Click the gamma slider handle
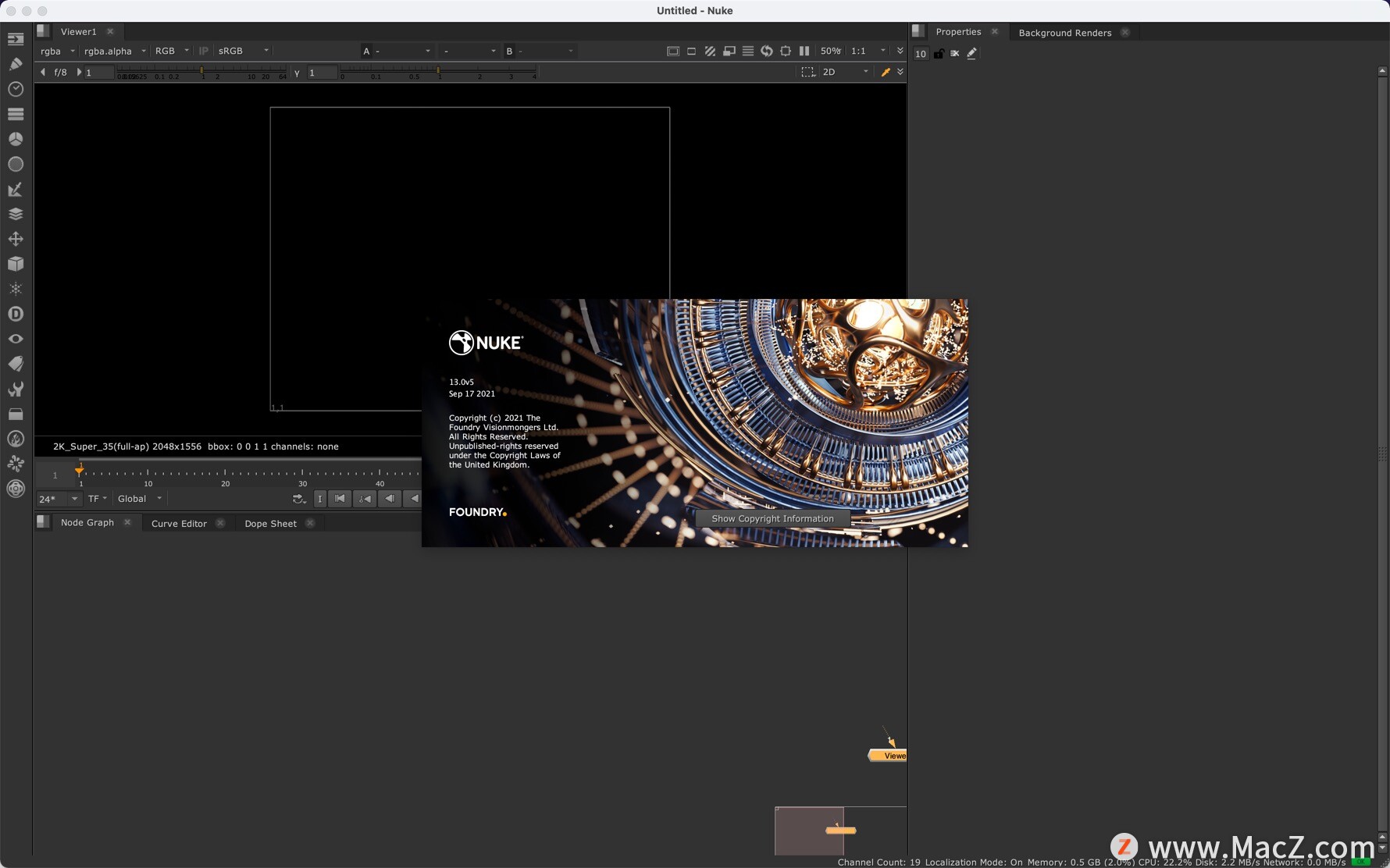The width and height of the screenshot is (1390, 868). tap(438, 71)
